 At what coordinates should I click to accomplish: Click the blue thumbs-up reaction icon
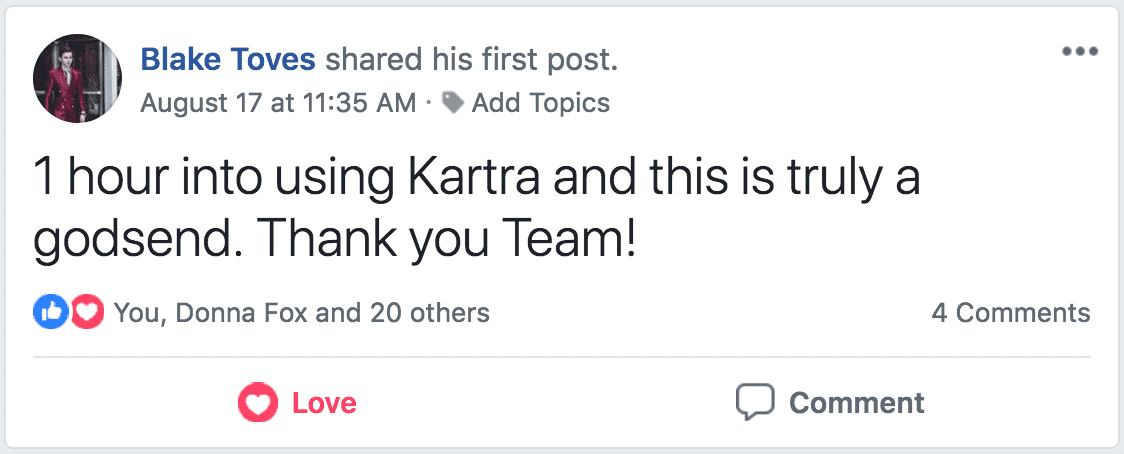(x=50, y=313)
